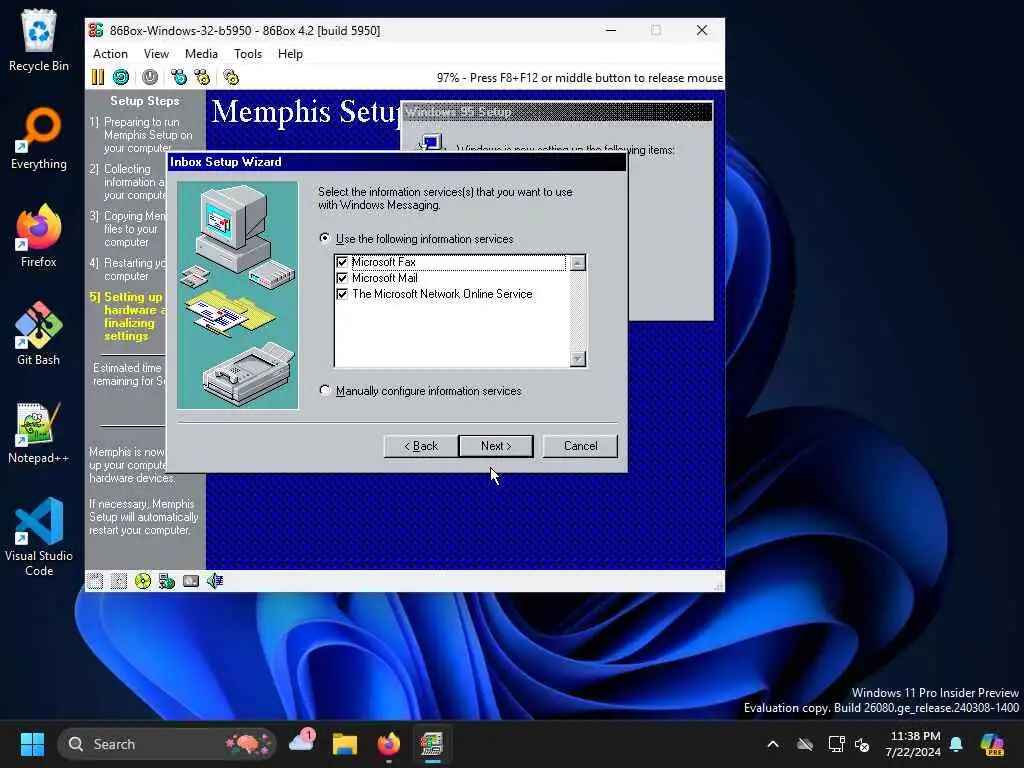Click the 'Microsoft Mail' list entry text
The width and height of the screenshot is (1024, 768).
coord(385,278)
